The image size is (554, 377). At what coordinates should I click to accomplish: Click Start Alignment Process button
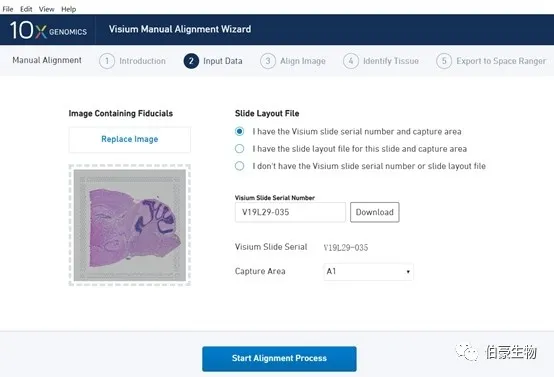click(x=279, y=358)
